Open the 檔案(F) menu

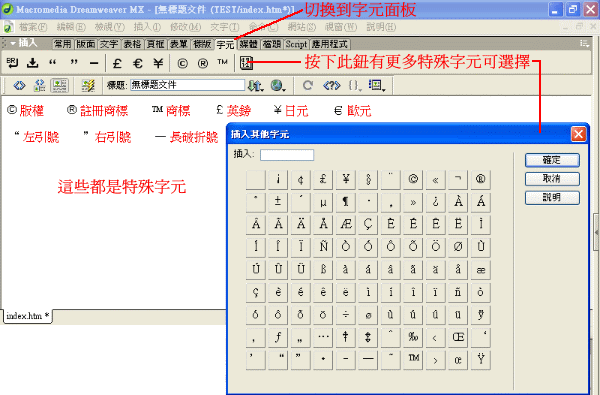33,27
